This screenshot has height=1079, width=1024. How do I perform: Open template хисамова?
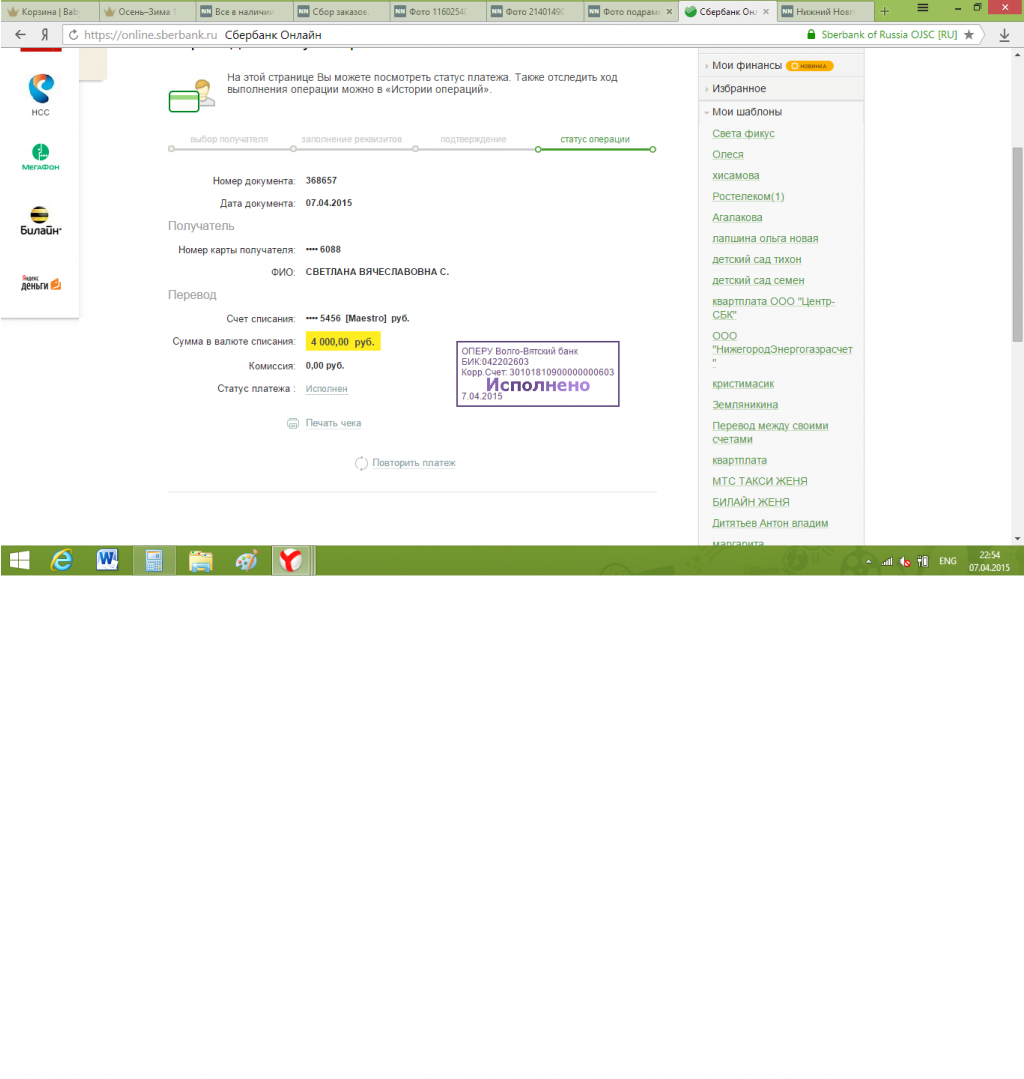pyautogui.click(x=736, y=175)
